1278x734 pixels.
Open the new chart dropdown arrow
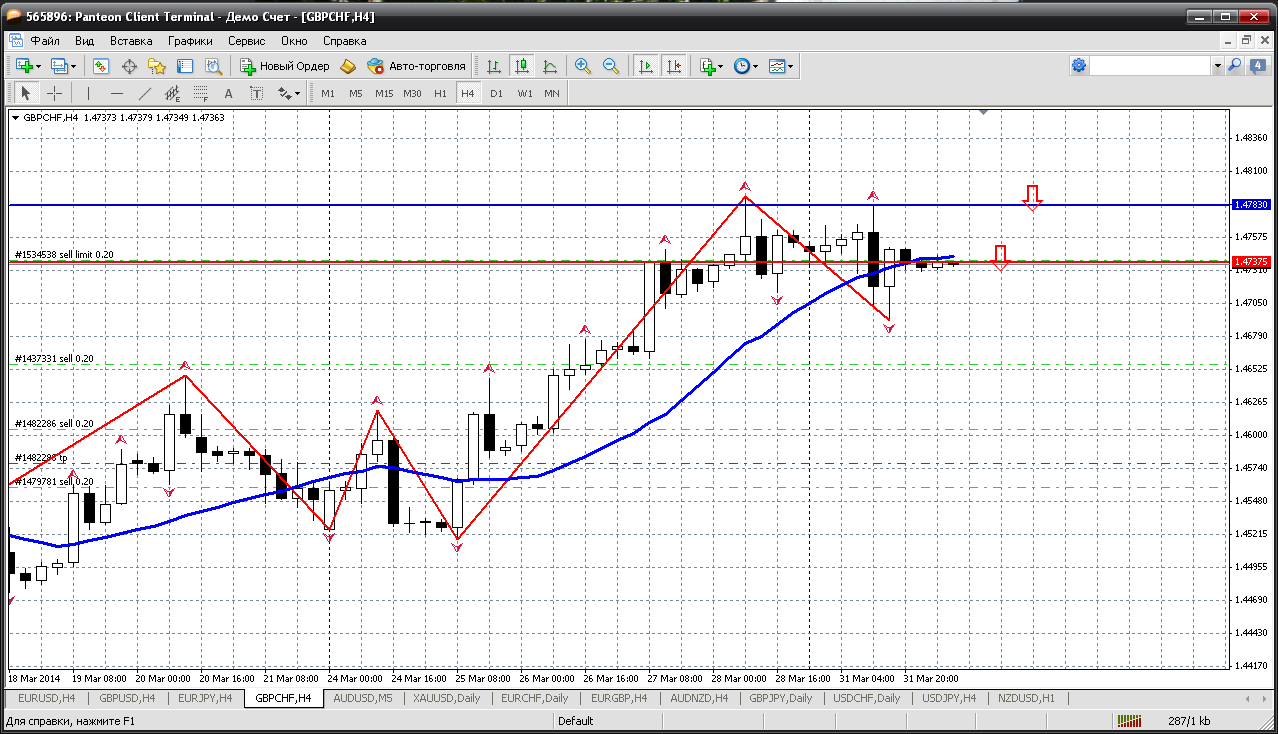38,66
